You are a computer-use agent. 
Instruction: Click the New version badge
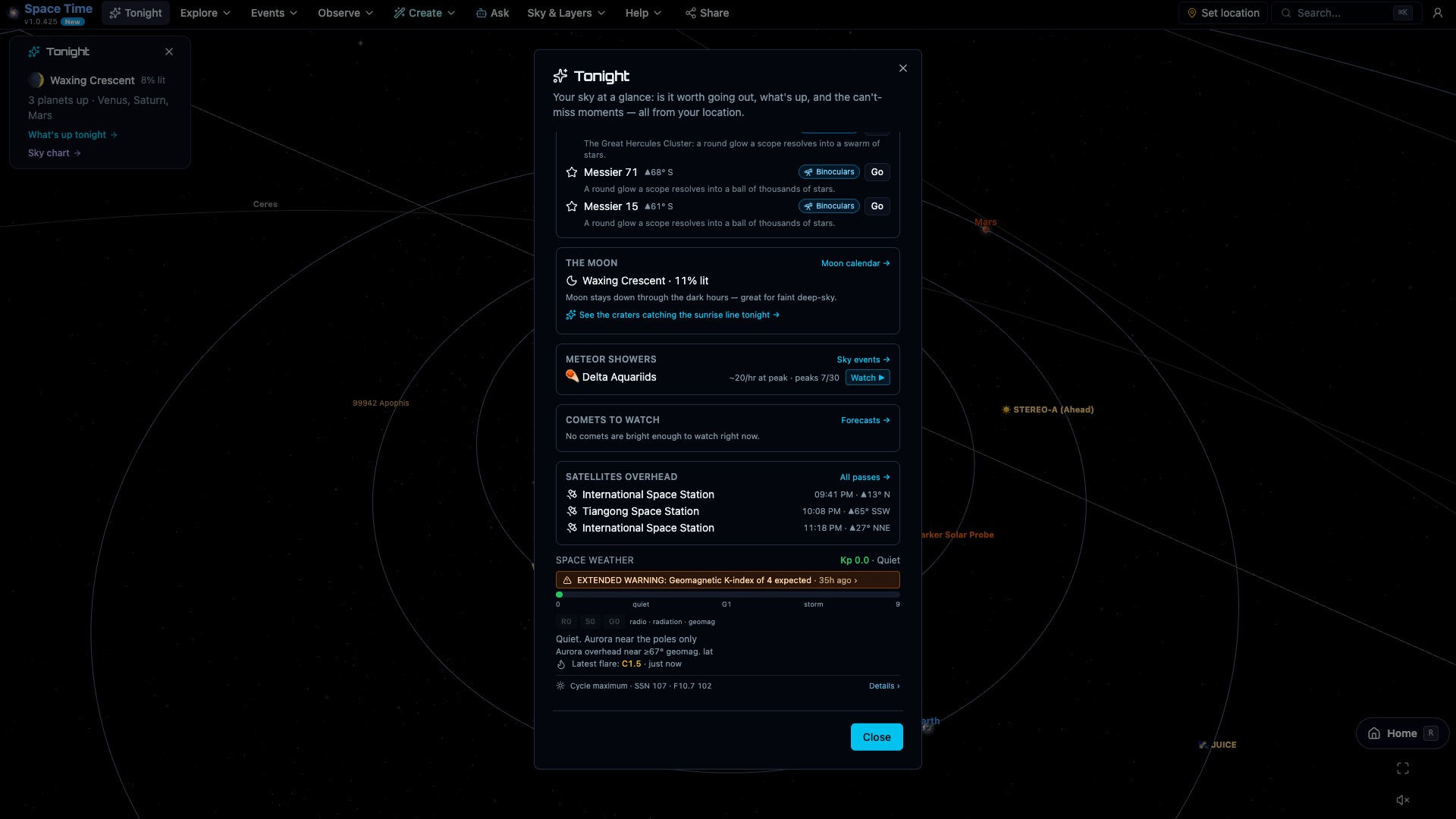click(x=73, y=22)
